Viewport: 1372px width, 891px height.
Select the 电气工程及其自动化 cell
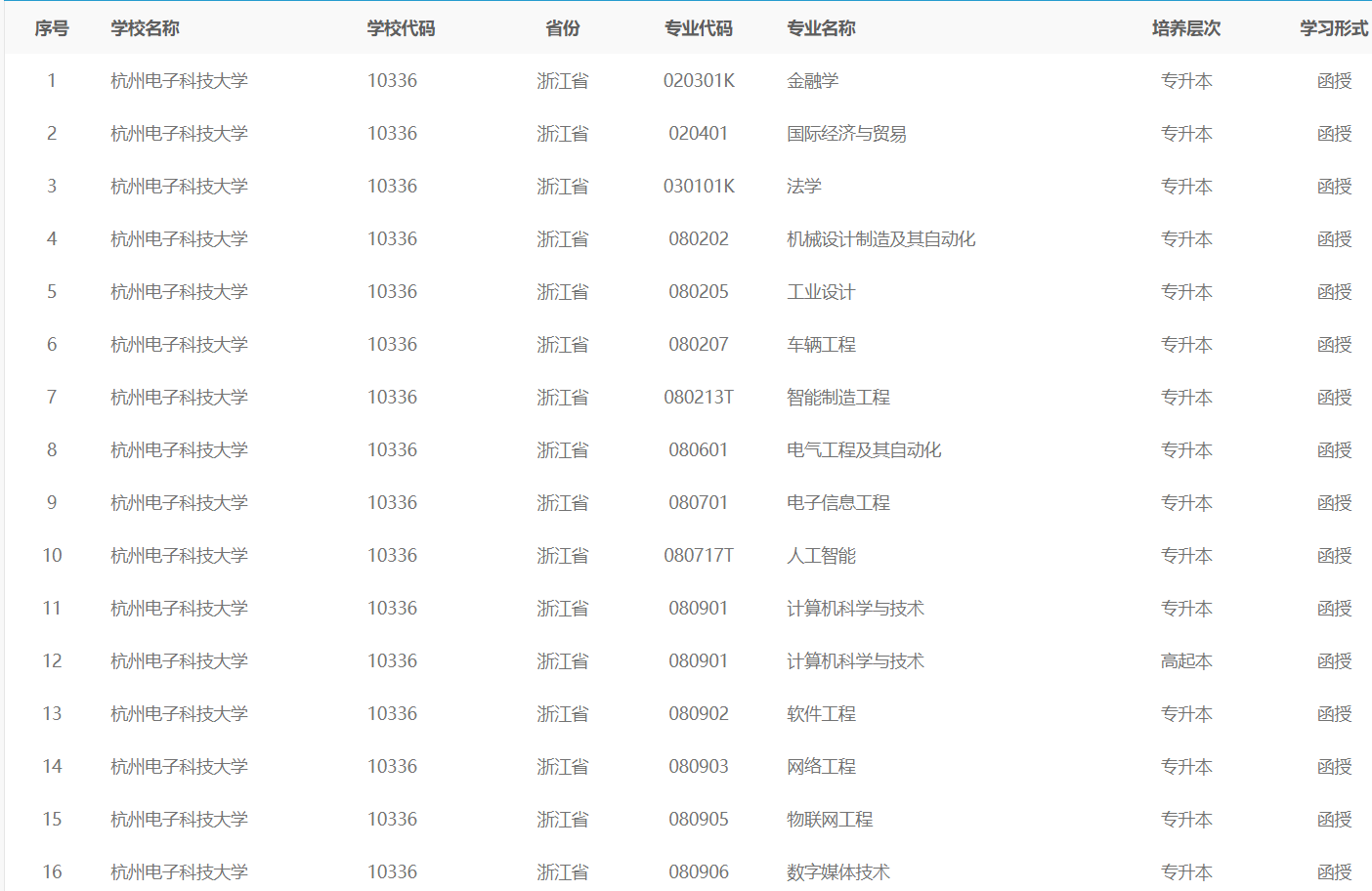[864, 450]
